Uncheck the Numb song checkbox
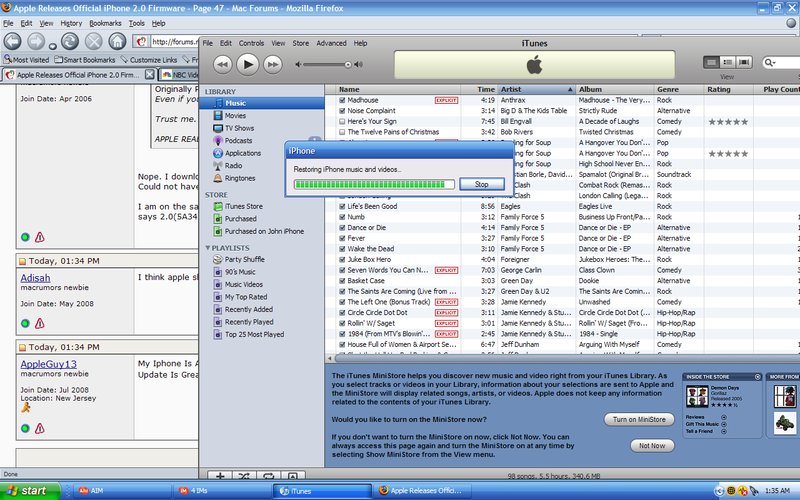The width and height of the screenshot is (800, 500). pyautogui.click(x=342, y=217)
